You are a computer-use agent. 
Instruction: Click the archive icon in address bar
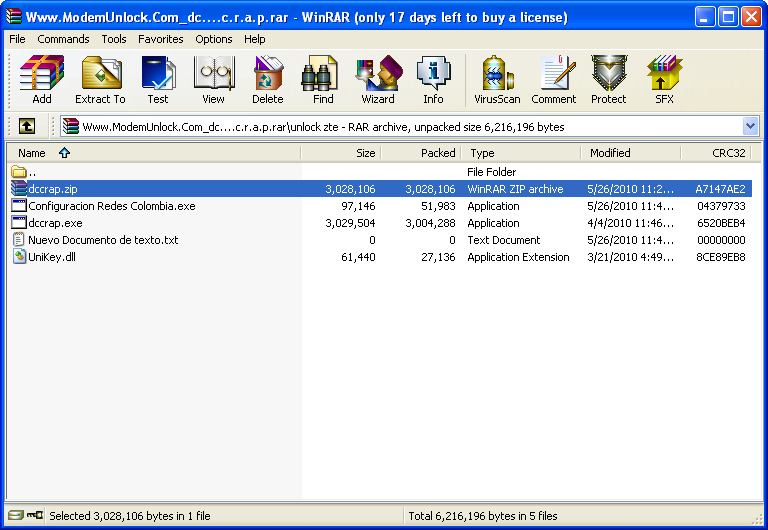click(x=71, y=127)
